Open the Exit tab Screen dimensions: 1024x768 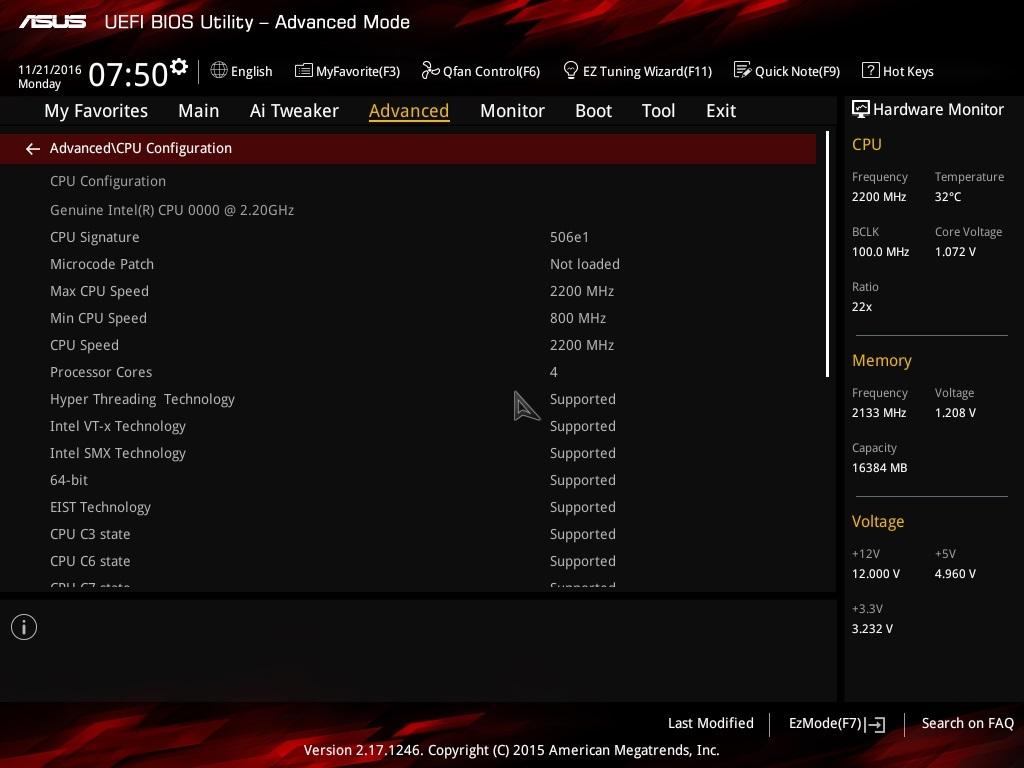tap(721, 111)
